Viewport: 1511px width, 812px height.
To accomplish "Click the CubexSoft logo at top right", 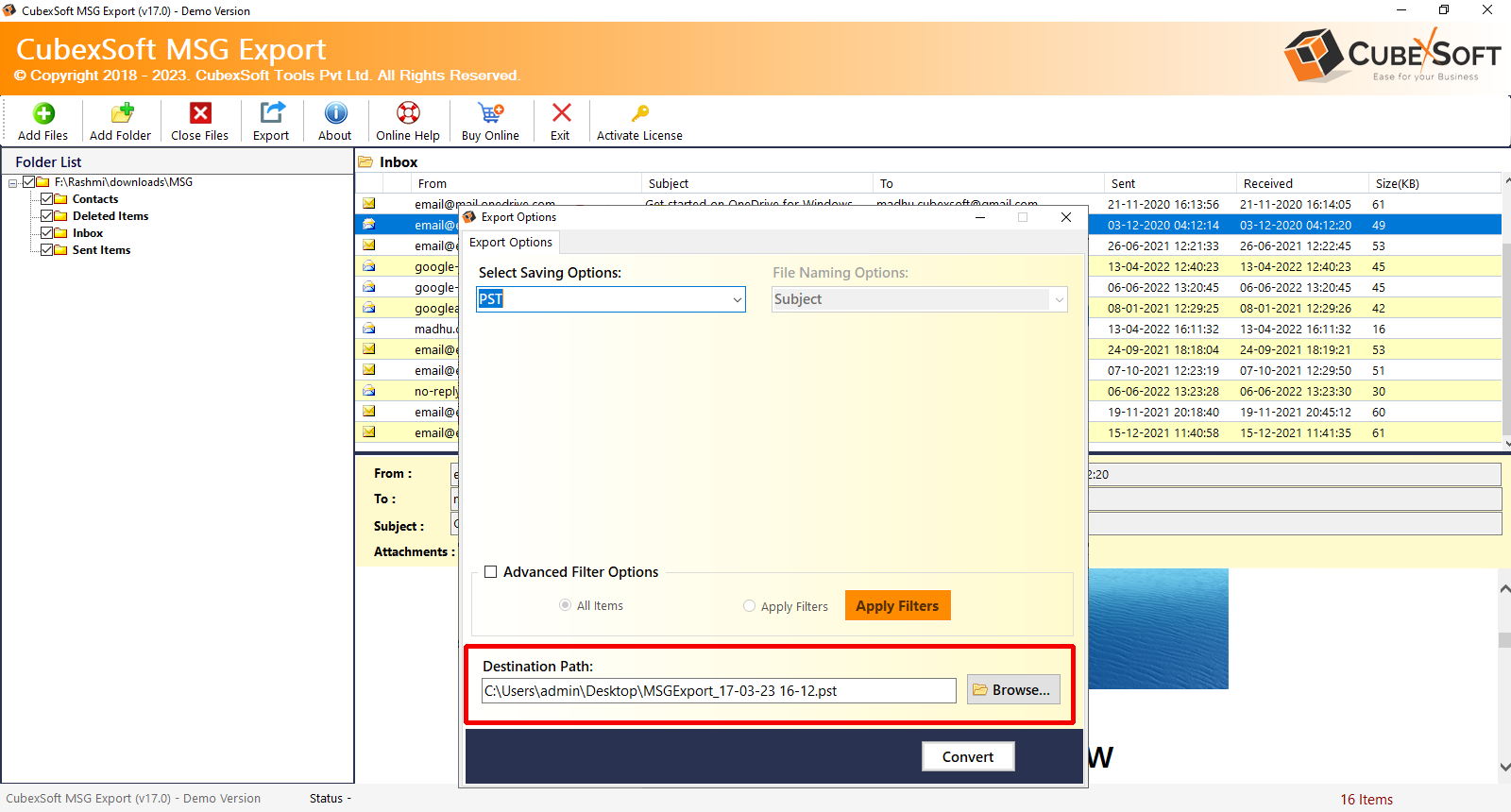I will (x=1392, y=55).
